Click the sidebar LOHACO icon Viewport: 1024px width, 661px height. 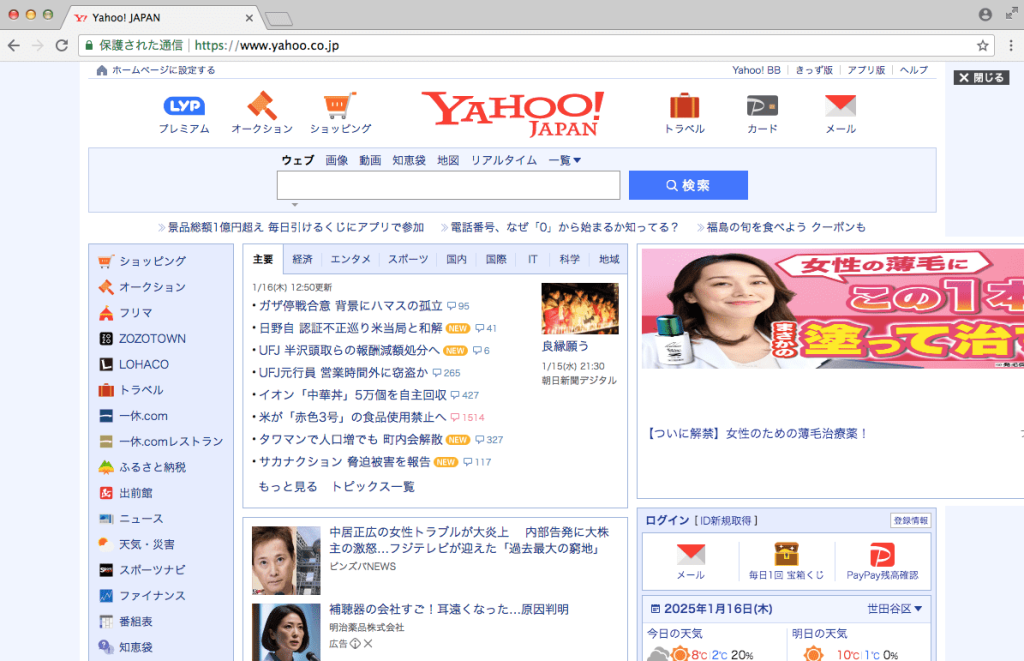pos(106,364)
